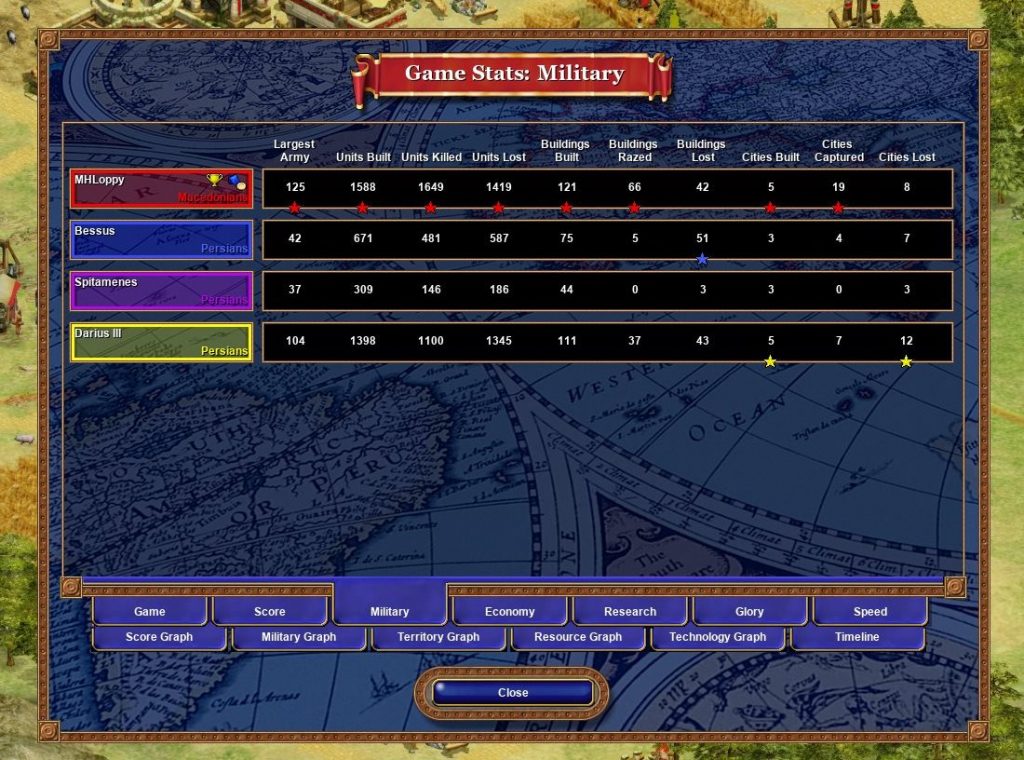
Task: Click Bessus buildings built value 75
Action: click(566, 238)
